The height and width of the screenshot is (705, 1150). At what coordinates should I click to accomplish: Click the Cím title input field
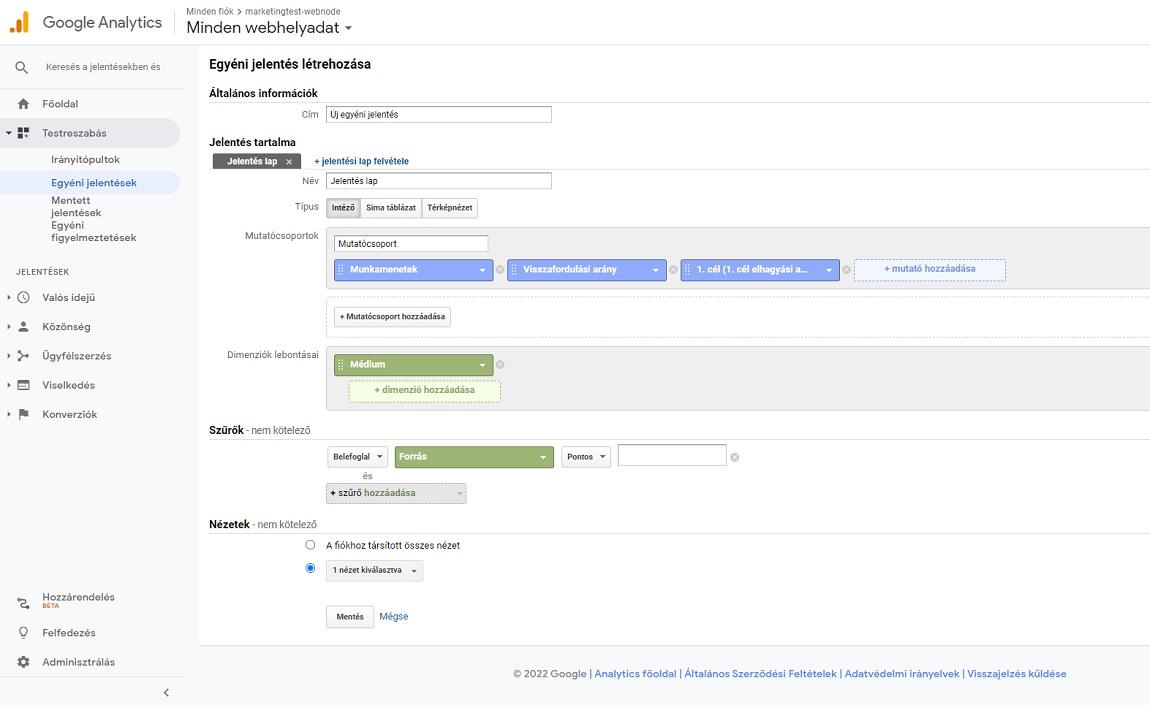click(439, 115)
